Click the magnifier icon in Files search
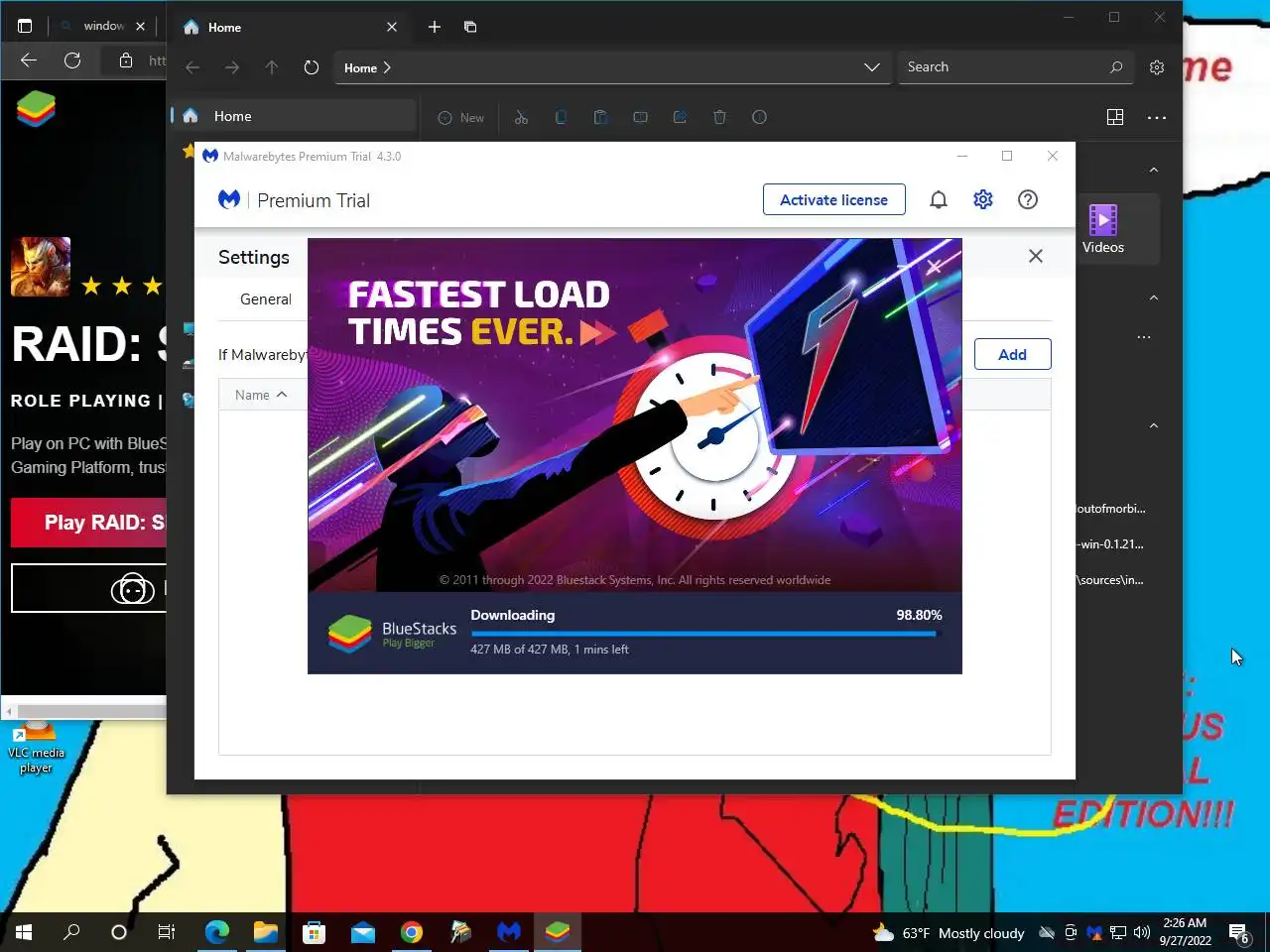Screen dimensions: 1270x952 [x=1116, y=67]
